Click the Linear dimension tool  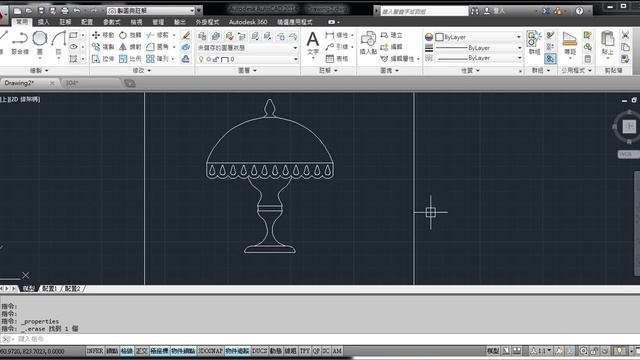pos(338,35)
